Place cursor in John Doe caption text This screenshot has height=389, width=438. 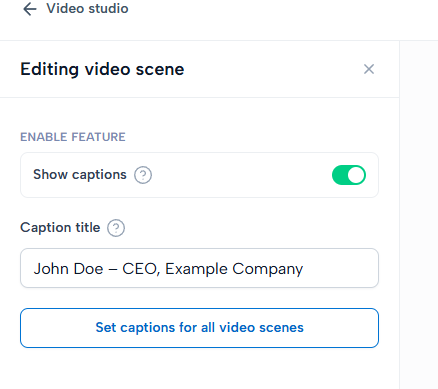coord(168,269)
